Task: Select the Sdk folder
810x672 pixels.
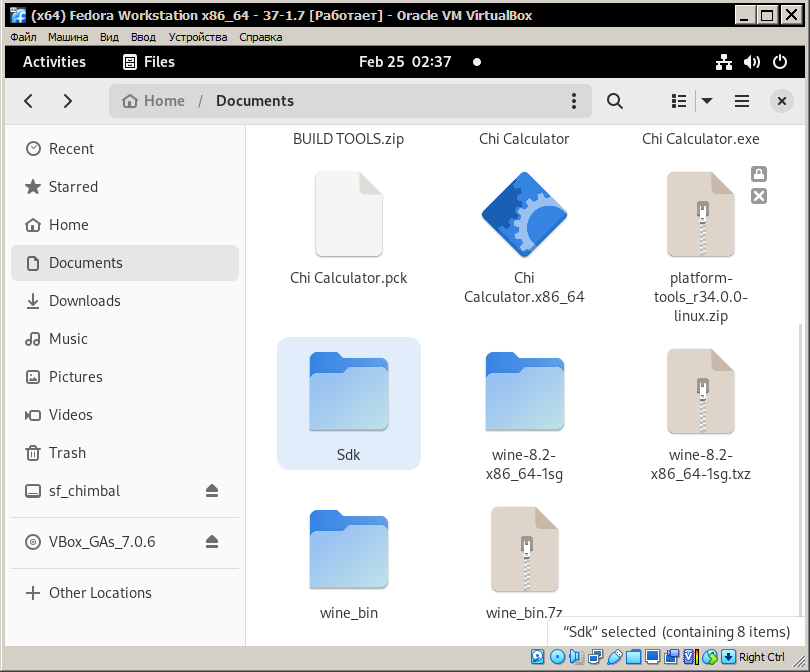Action: 349,403
